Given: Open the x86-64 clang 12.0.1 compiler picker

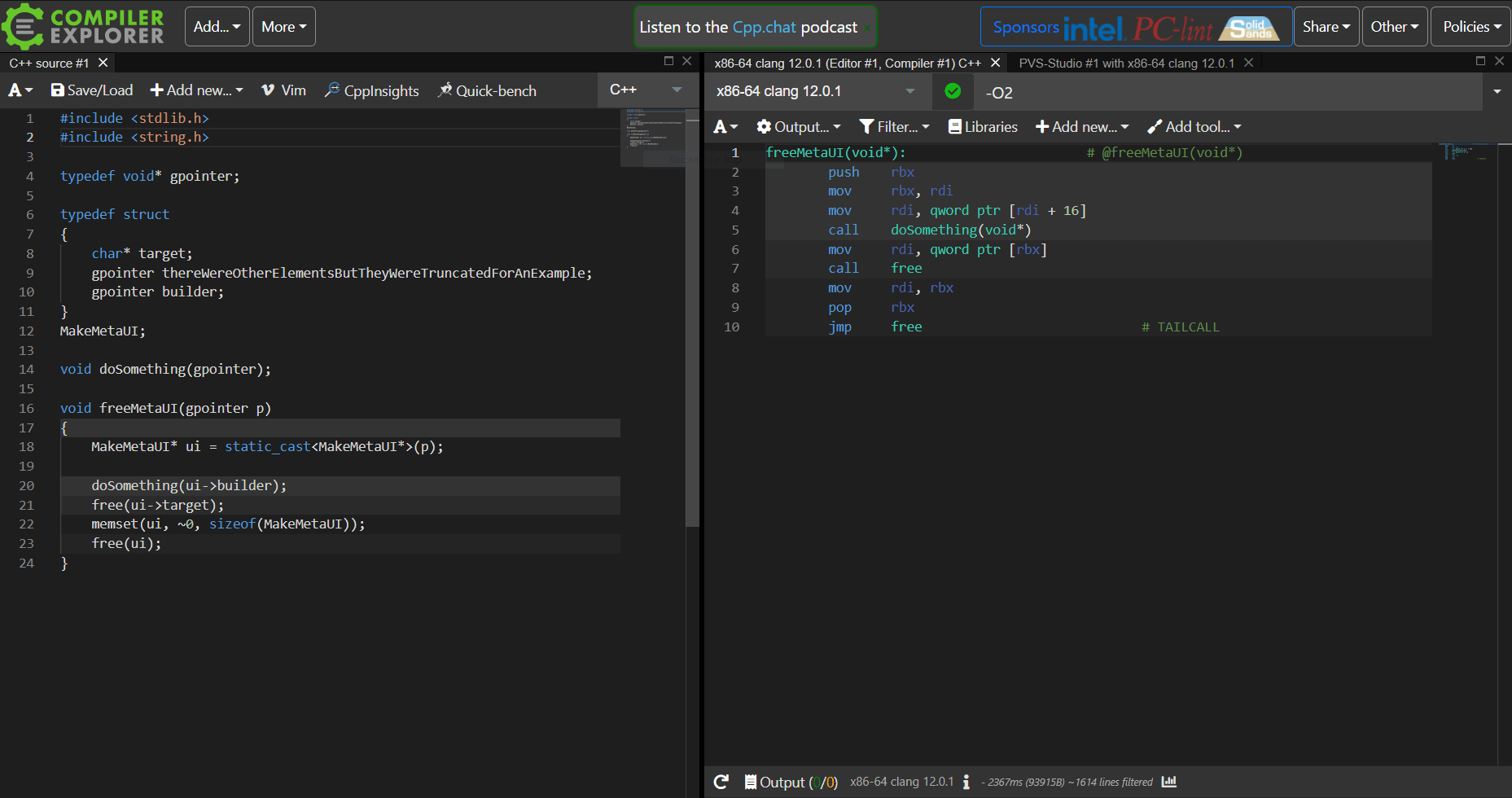Looking at the screenshot, I should (x=816, y=91).
